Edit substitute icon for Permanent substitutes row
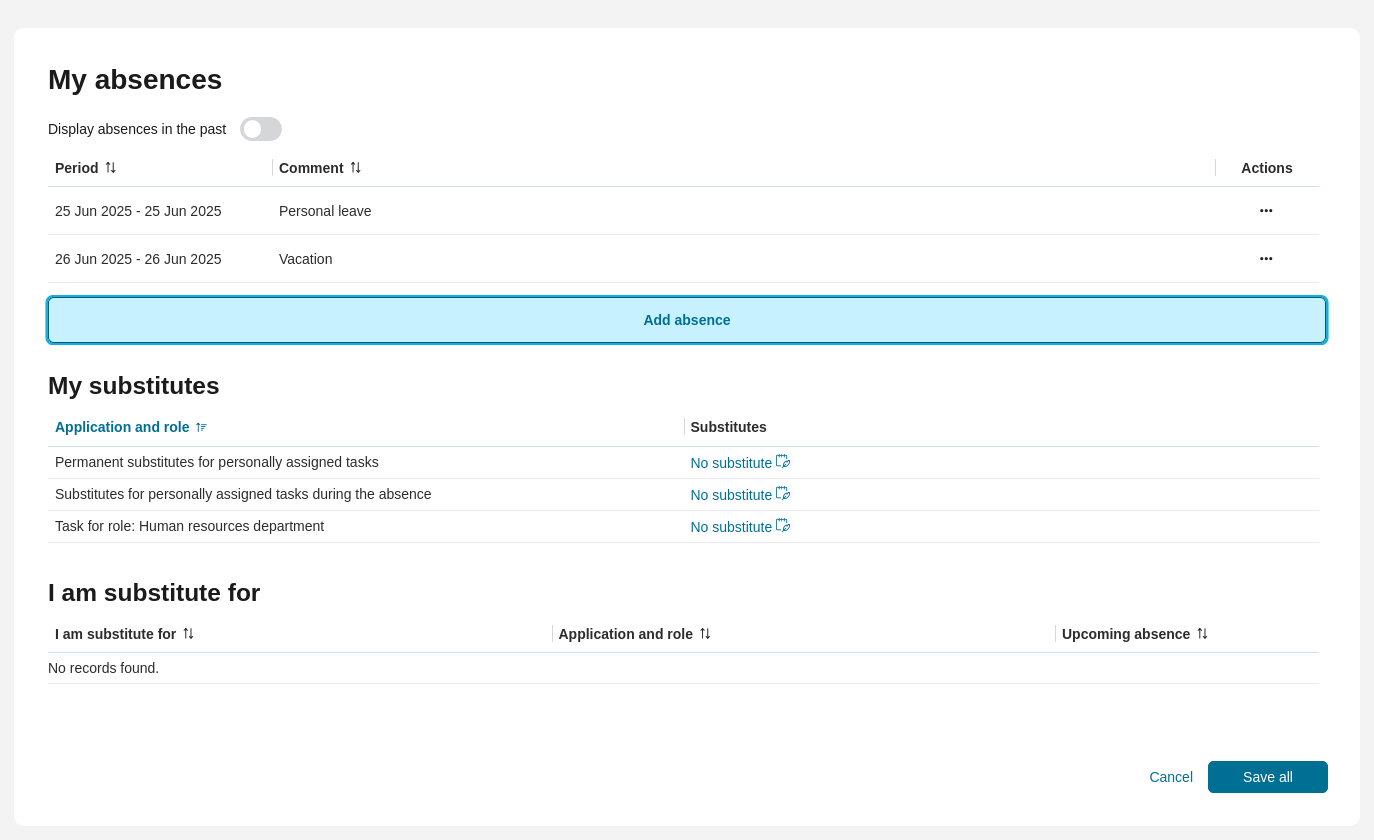 point(783,462)
